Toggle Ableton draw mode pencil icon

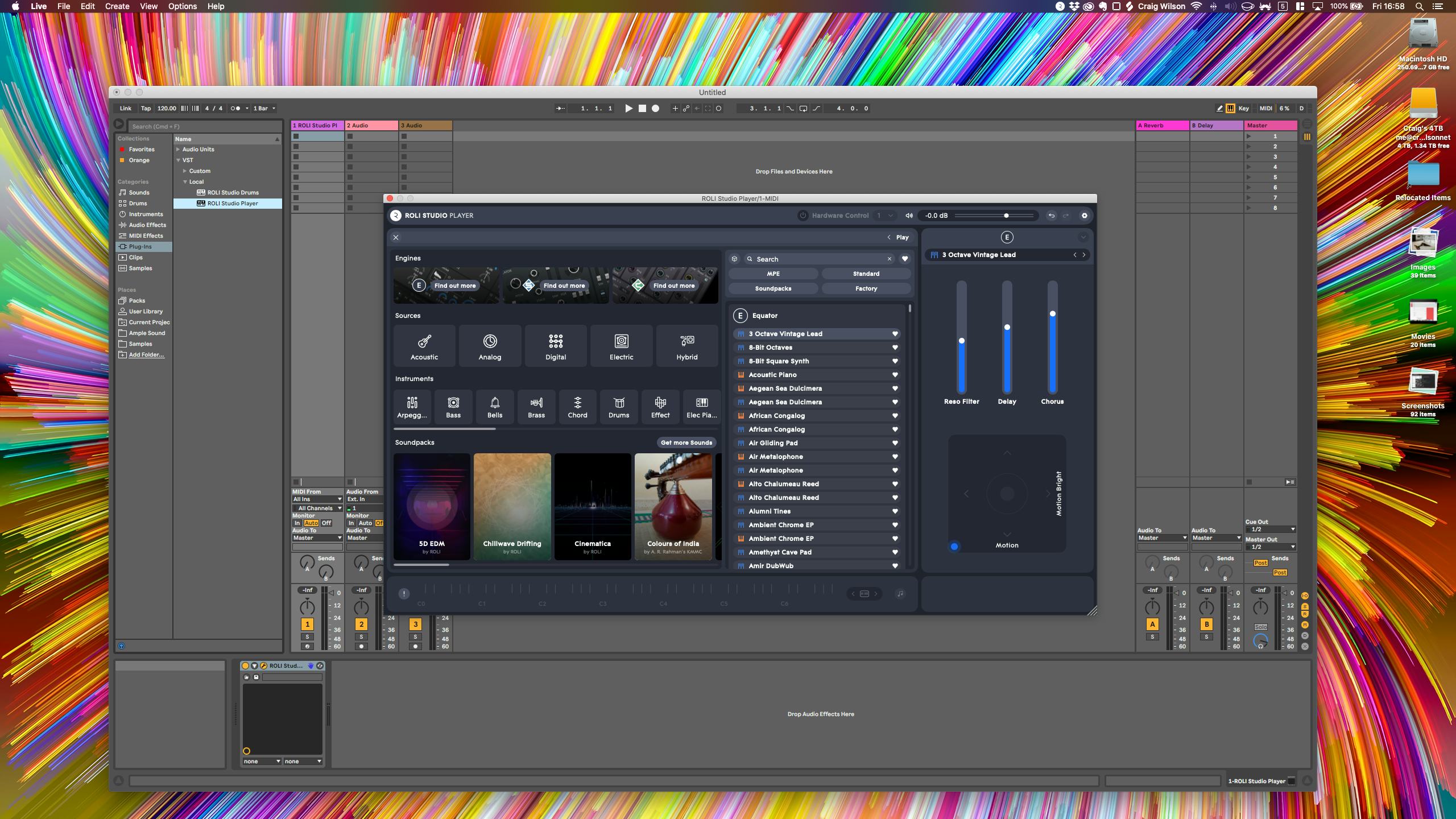pos(1219,108)
